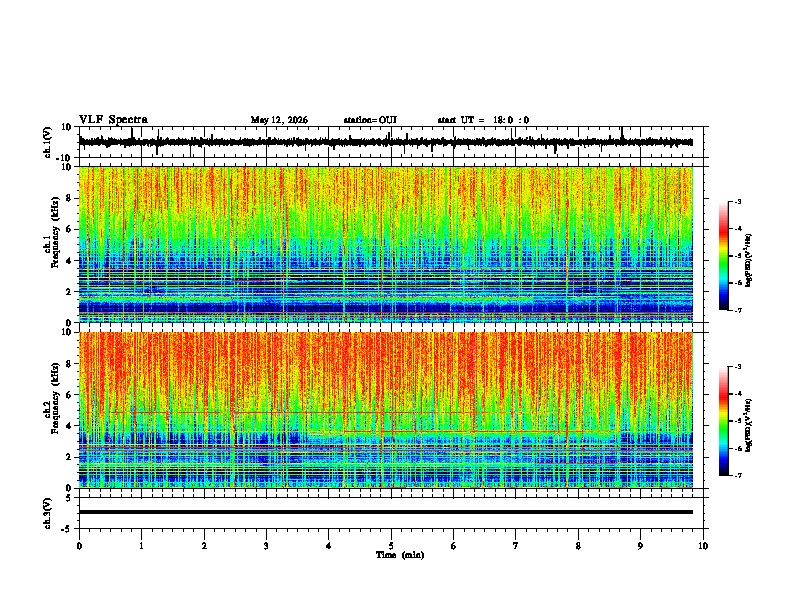792x612 pixels.
Task: Select the May 12, 2026 date label
Action: pyautogui.click(x=279, y=120)
